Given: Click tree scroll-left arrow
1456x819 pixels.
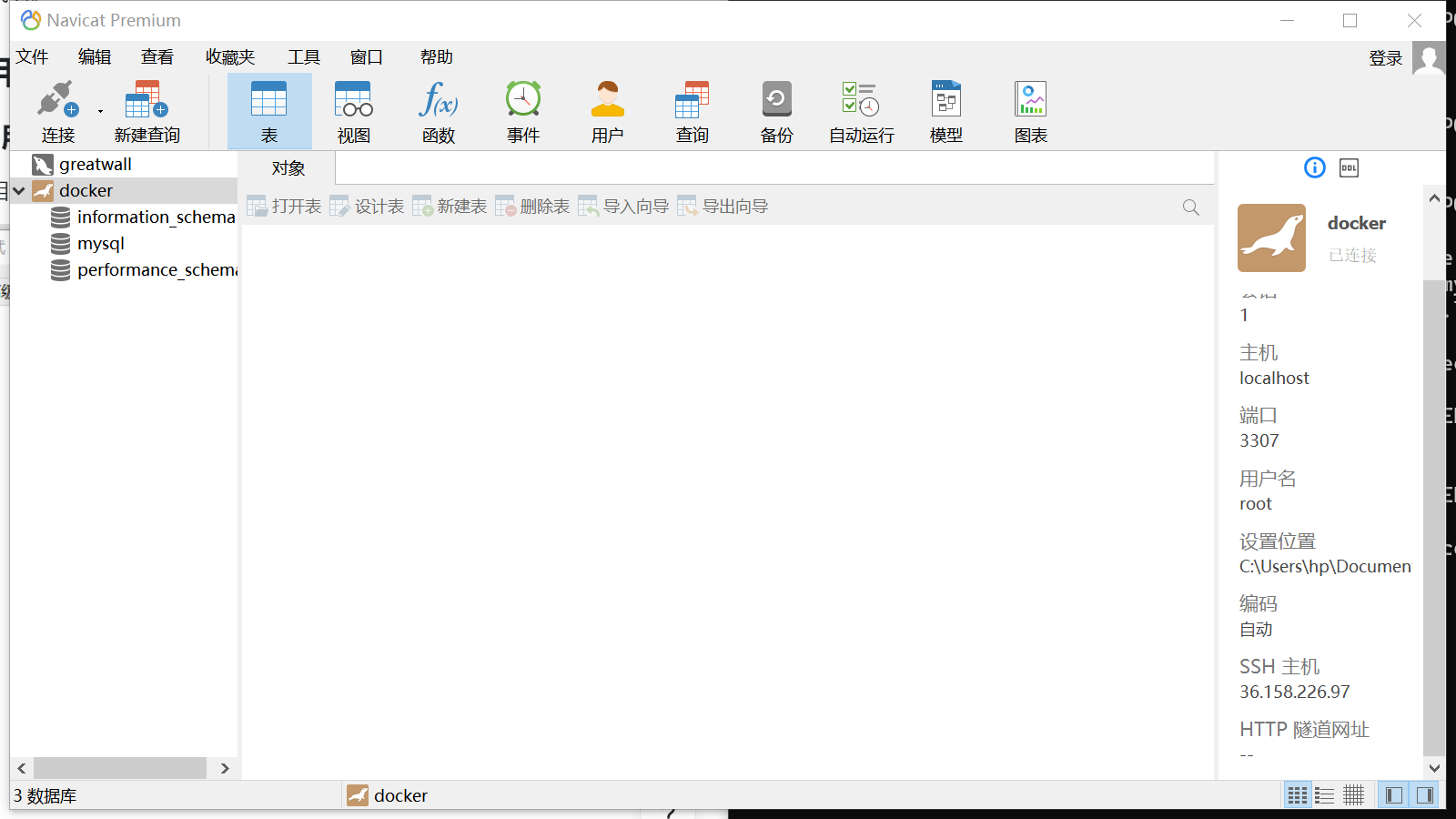Looking at the screenshot, I should tap(22, 768).
